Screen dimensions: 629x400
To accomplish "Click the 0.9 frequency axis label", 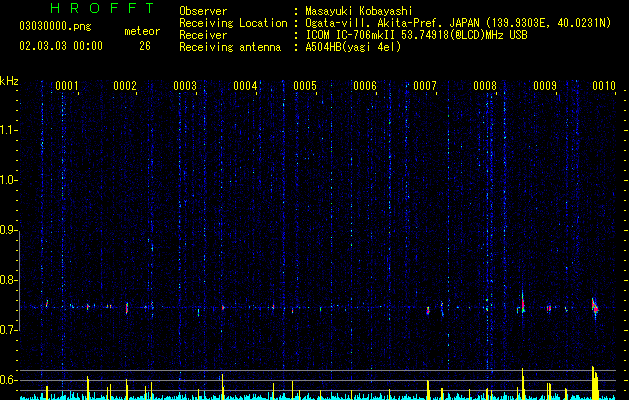I will [x=9, y=230].
